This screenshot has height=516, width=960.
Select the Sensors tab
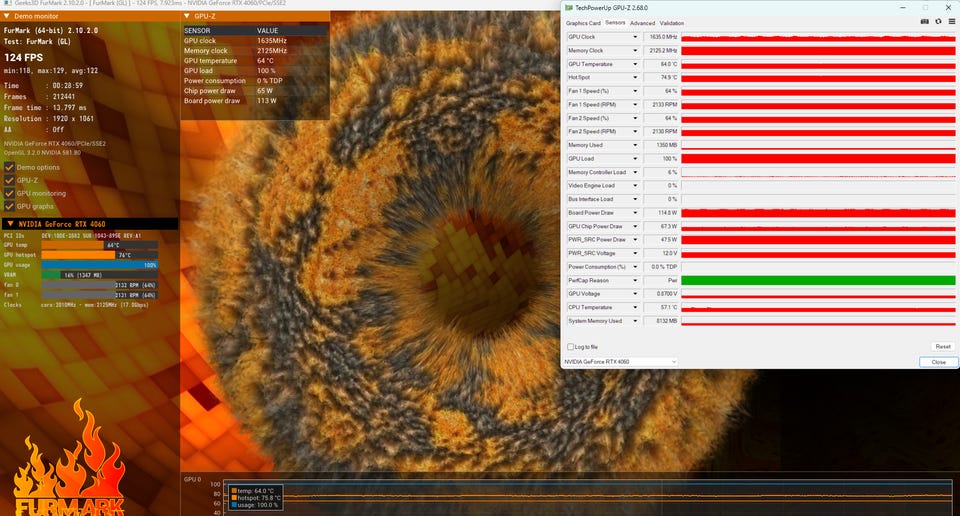point(615,23)
